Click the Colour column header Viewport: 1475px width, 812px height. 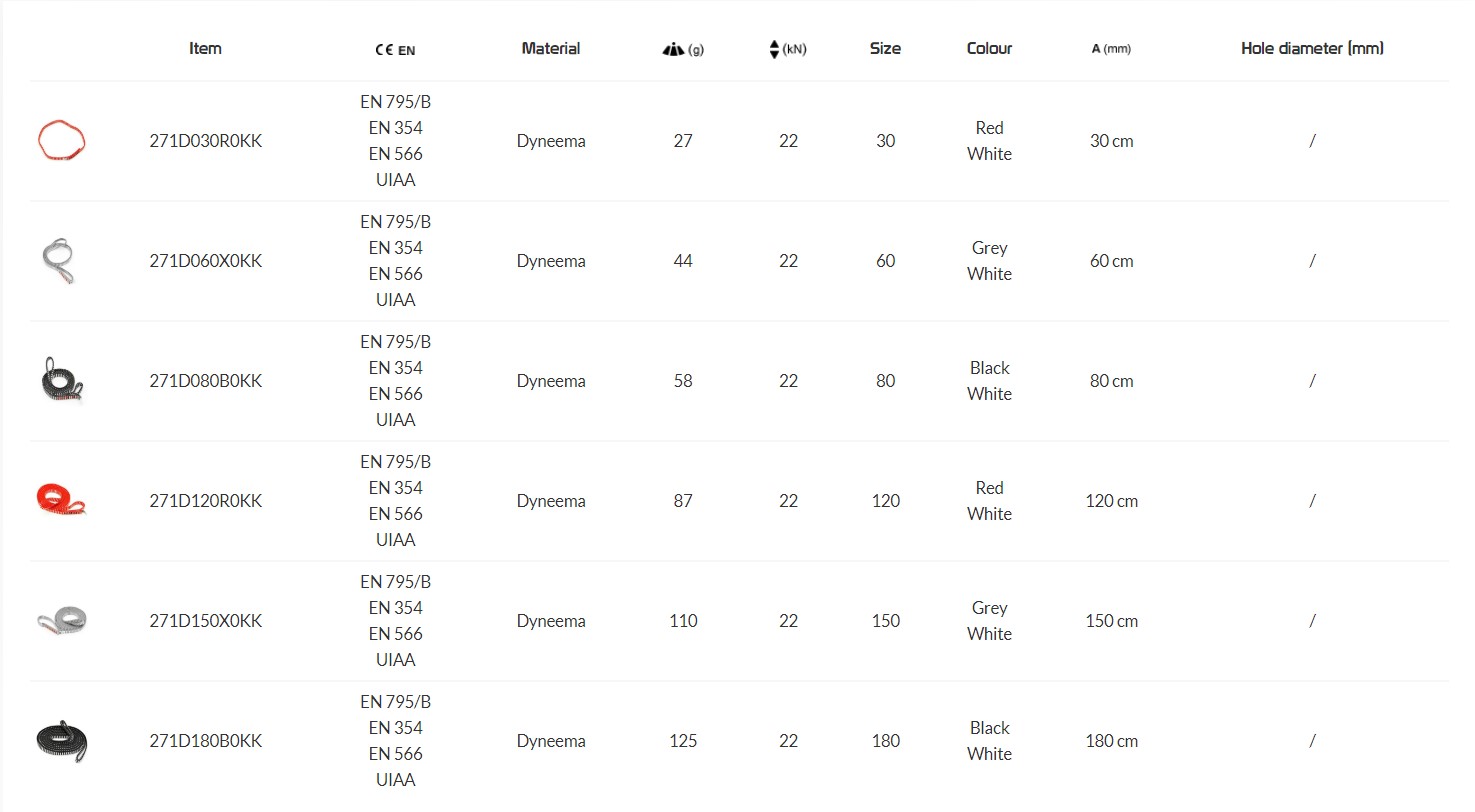(989, 48)
